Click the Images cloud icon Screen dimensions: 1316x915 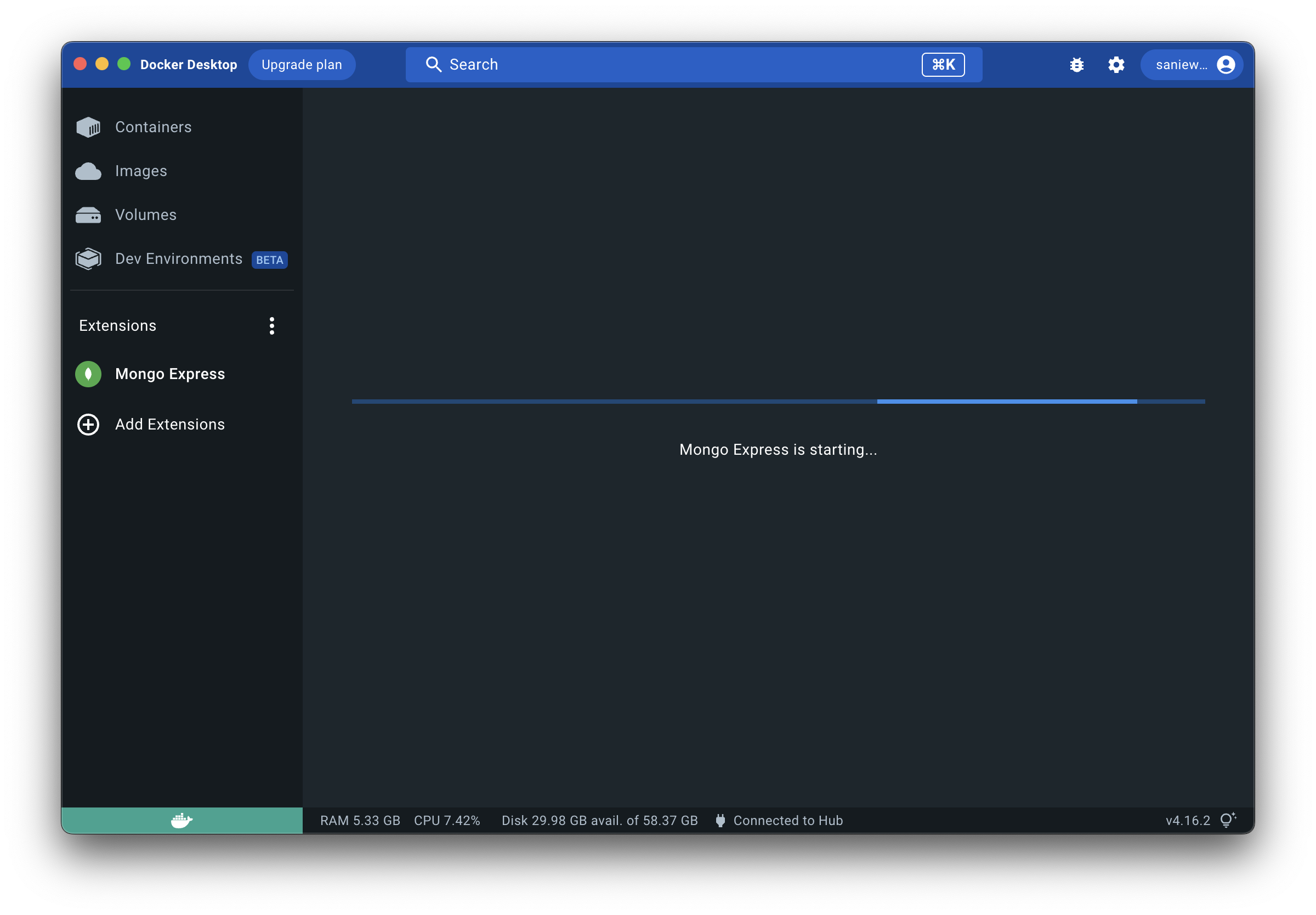(x=88, y=171)
